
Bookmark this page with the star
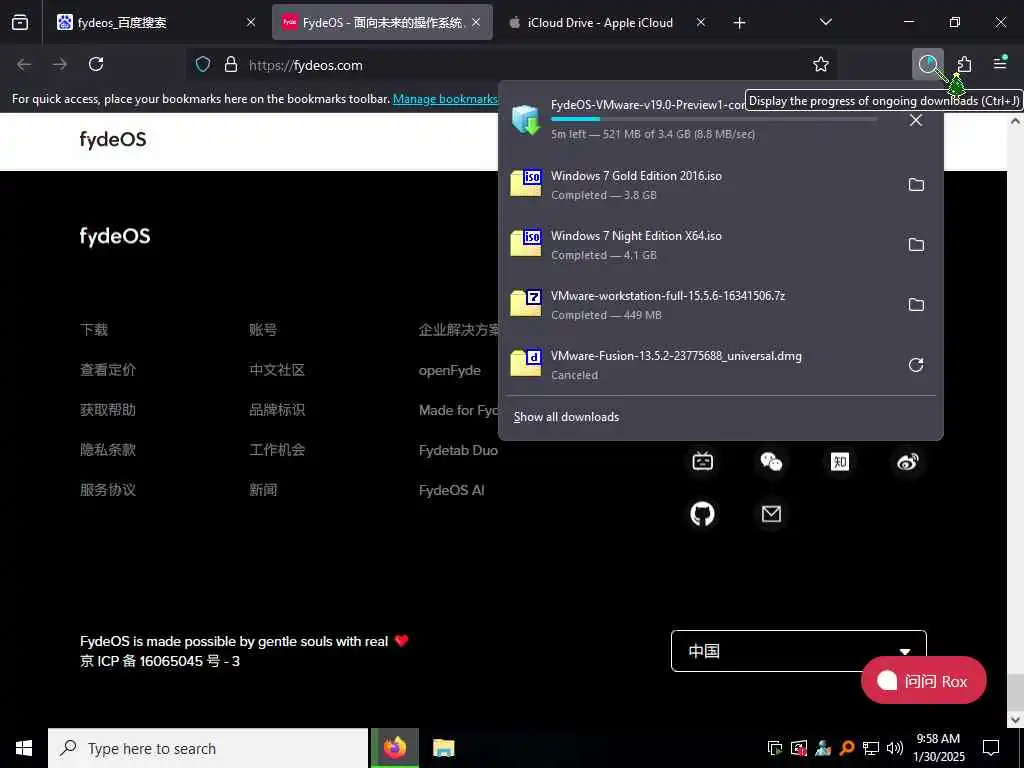821,64
